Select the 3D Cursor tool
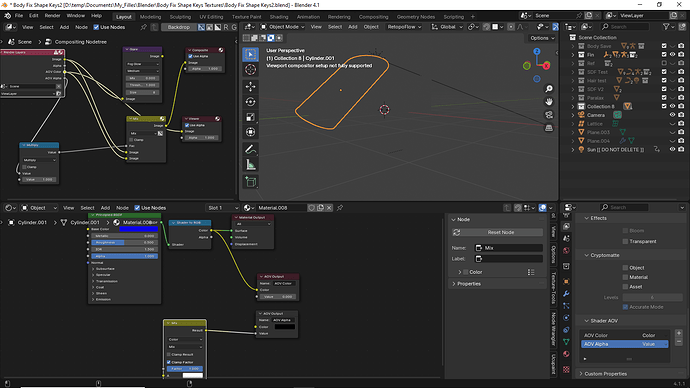The height and width of the screenshot is (388, 690). tap(250, 70)
